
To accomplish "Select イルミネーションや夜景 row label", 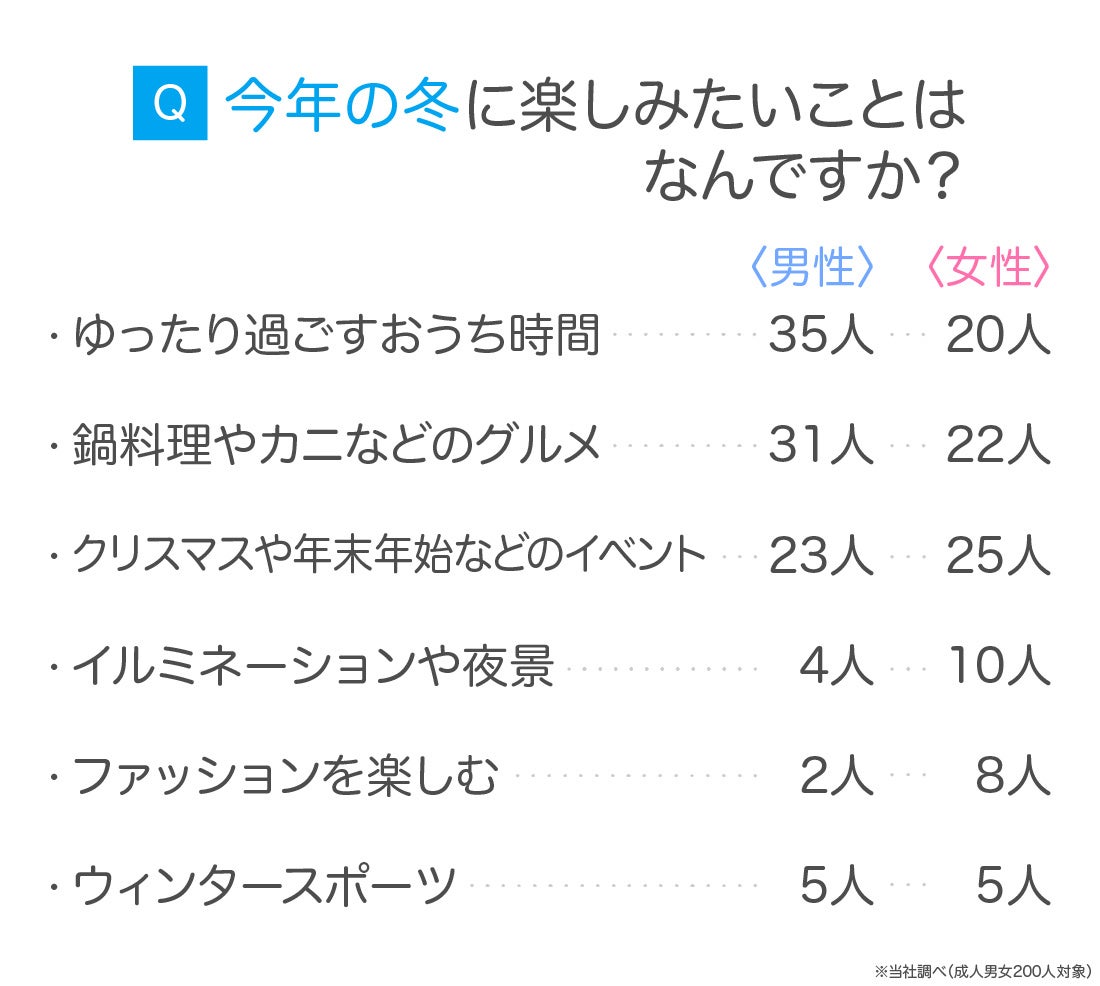I will [313, 666].
